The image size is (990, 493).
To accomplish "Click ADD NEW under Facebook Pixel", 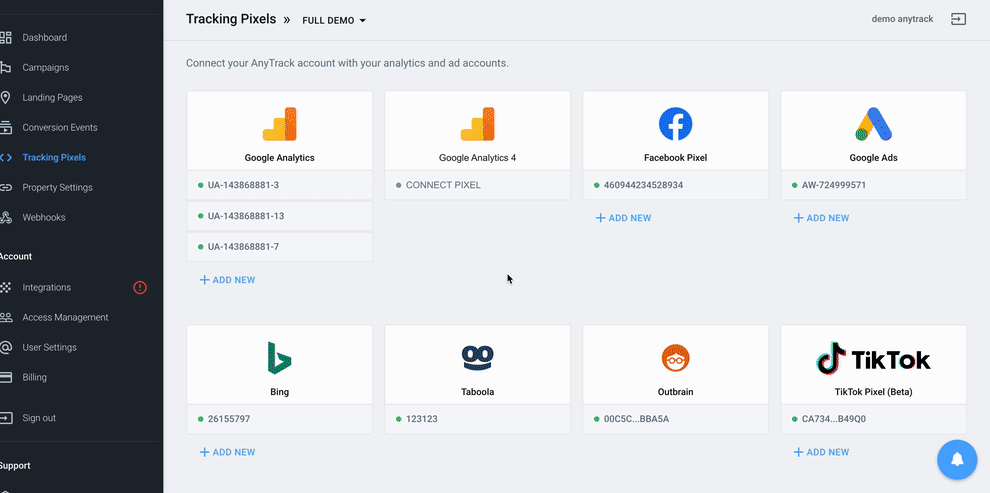I will coord(623,218).
